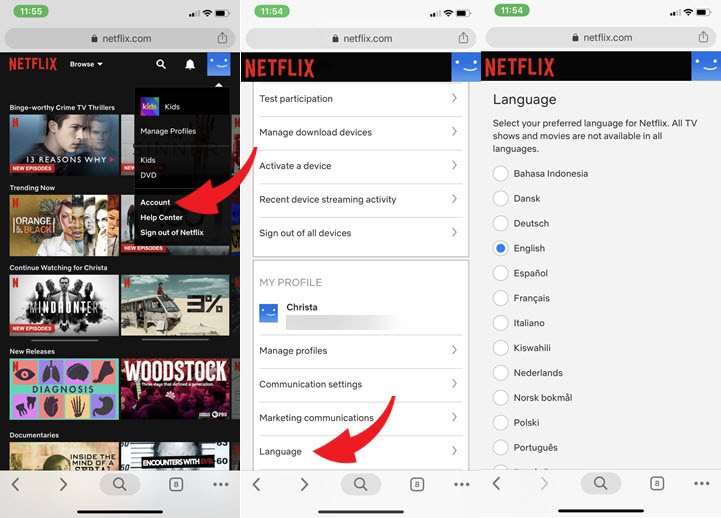Select Norsk bokmål language radio button
Screen dimensions: 721x518
[500, 397]
